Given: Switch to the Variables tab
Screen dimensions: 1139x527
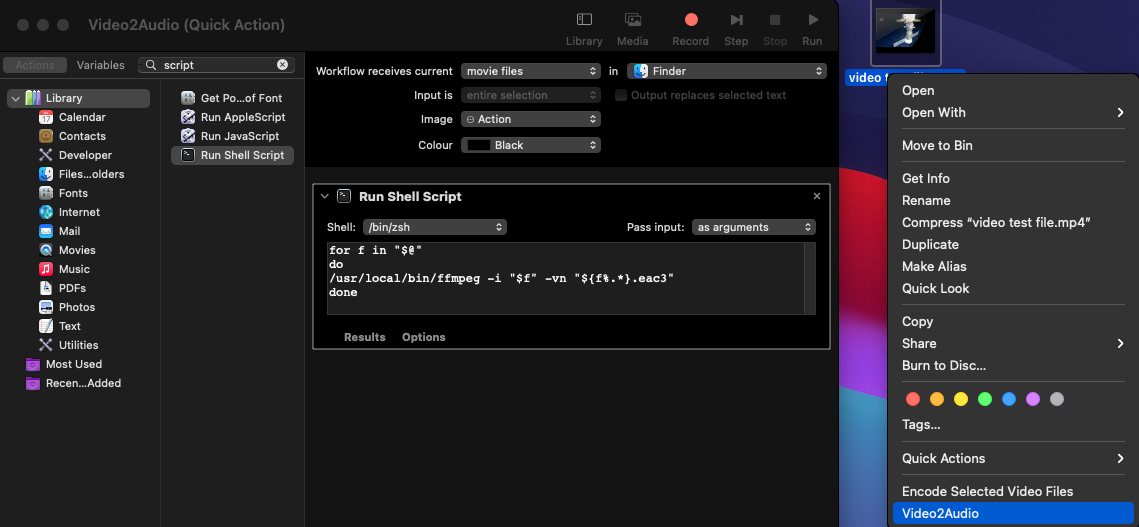Looking at the screenshot, I should tap(101, 65).
